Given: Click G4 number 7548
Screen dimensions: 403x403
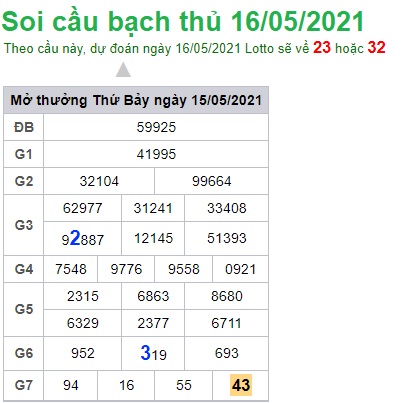Looking at the screenshot, I should click(71, 269).
